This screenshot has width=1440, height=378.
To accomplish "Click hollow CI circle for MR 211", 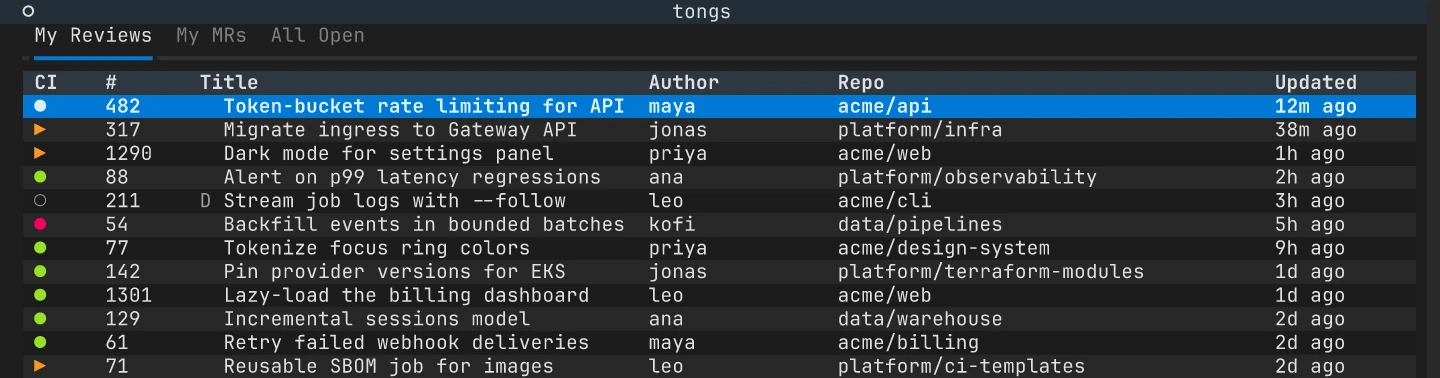I will (x=40, y=201).
